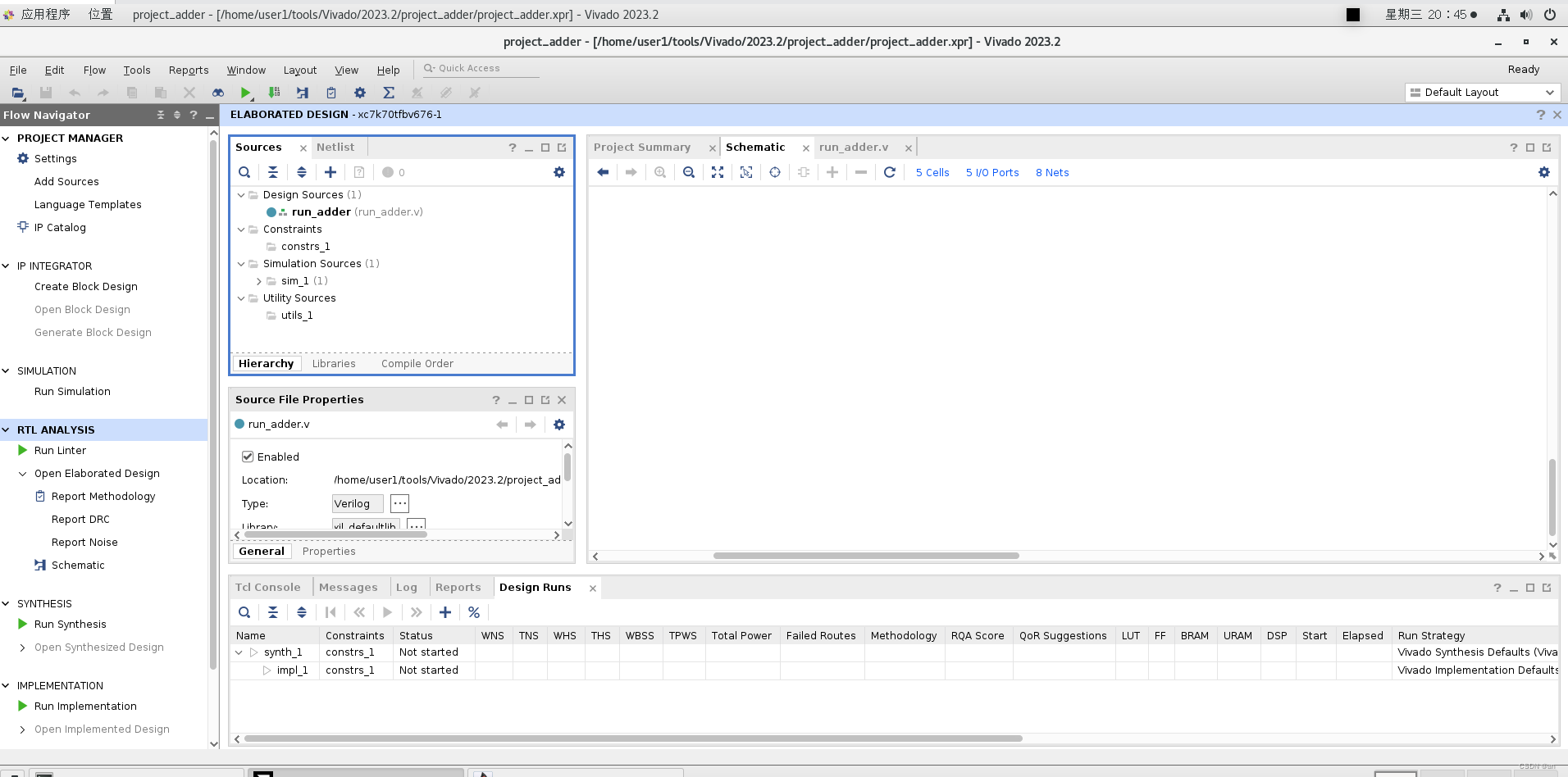Viewport: 1568px width, 777px height.
Task: Click the Schematic icon in main toolbar
Action: (x=303, y=93)
